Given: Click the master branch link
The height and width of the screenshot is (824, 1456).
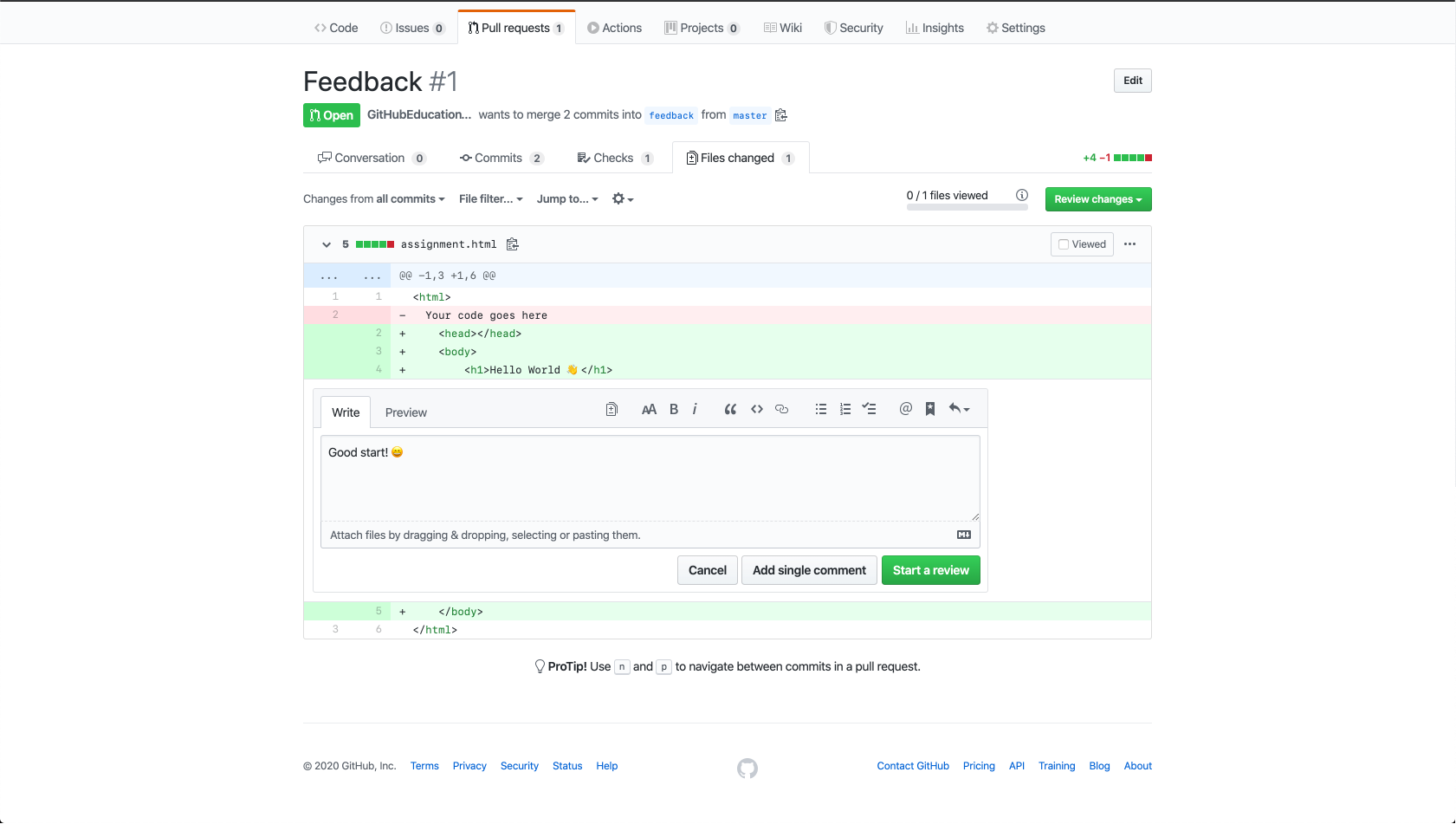Looking at the screenshot, I should 750,115.
